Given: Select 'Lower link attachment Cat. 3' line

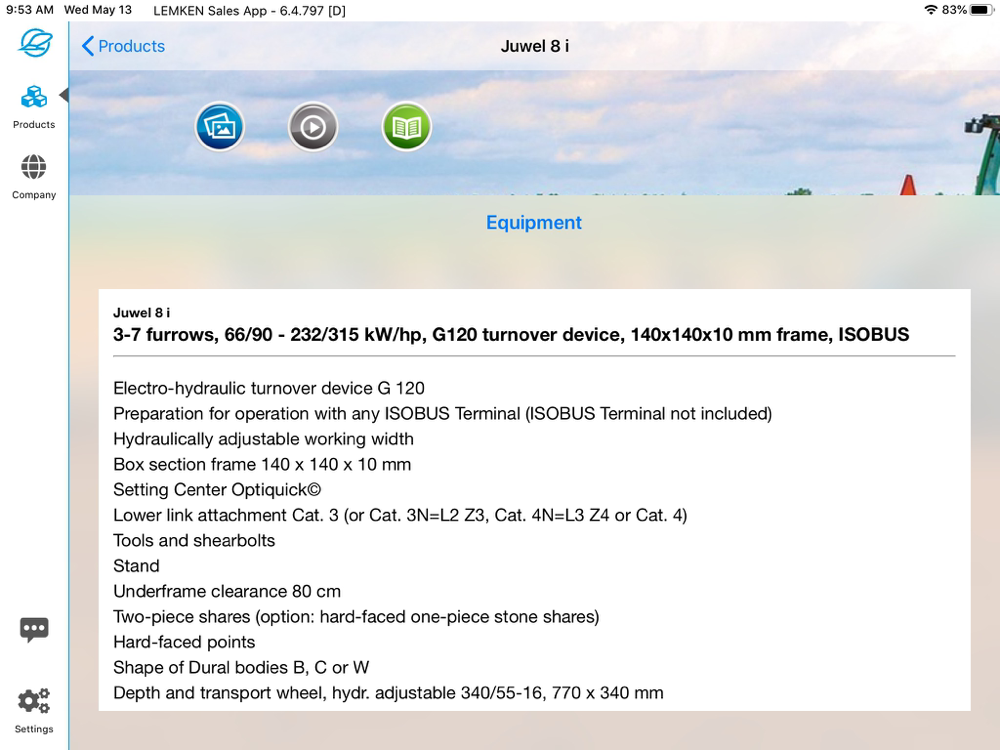Looking at the screenshot, I should point(400,515).
